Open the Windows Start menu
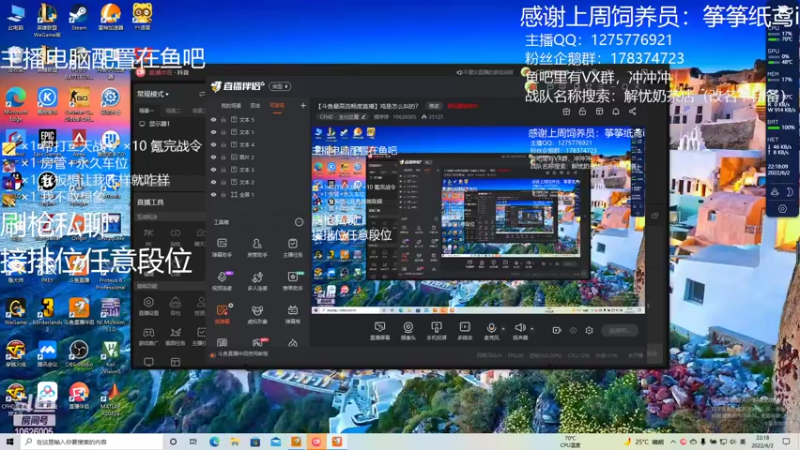Viewport: 800px width, 450px height. (x=10, y=442)
